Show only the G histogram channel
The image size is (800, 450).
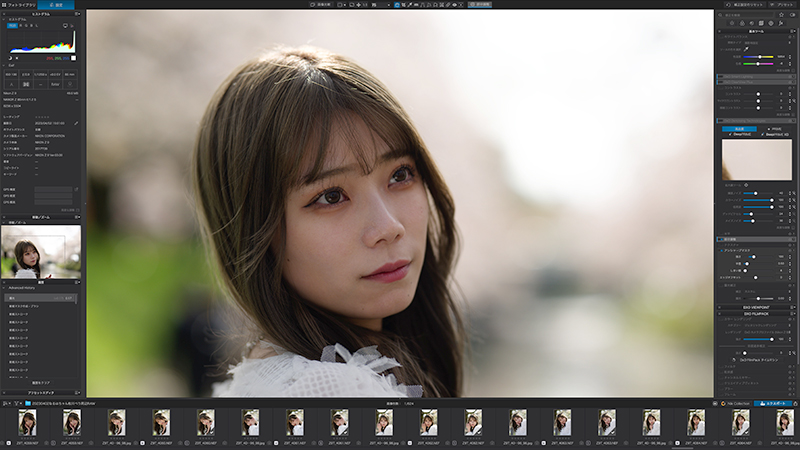[26, 26]
